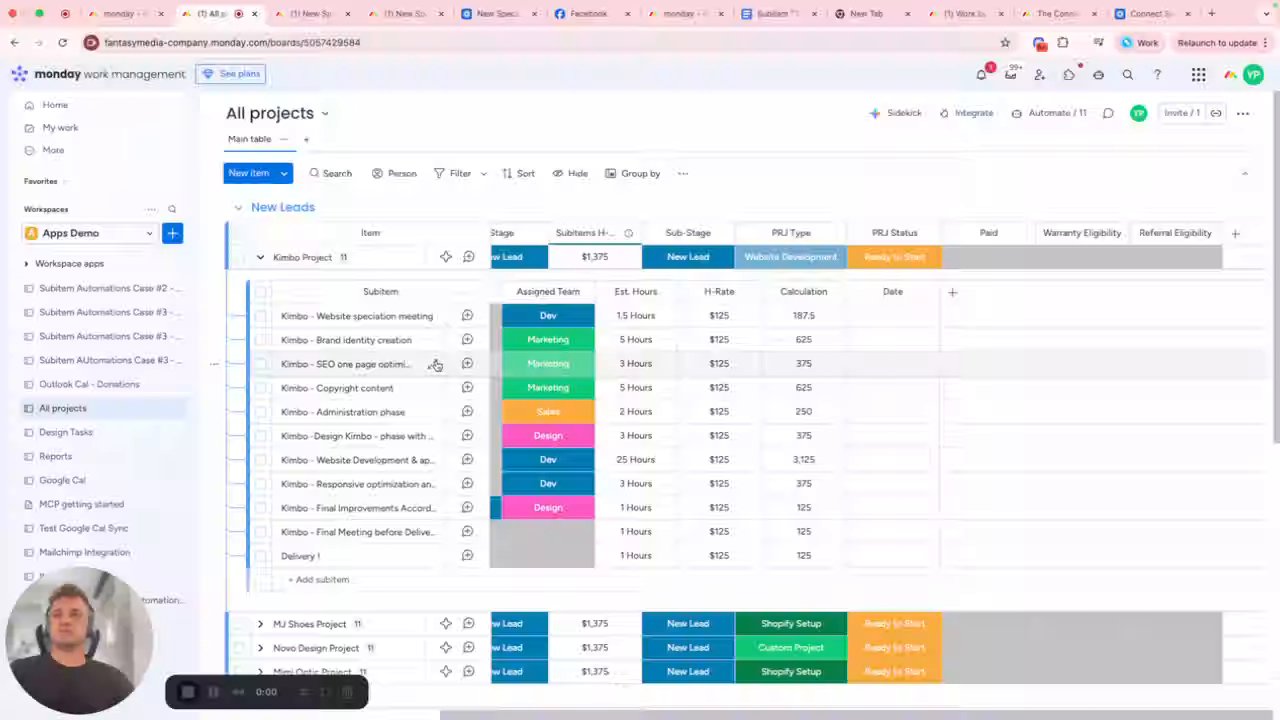Open My work in sidebar
1280x720 pixels.
coord(60,128)
